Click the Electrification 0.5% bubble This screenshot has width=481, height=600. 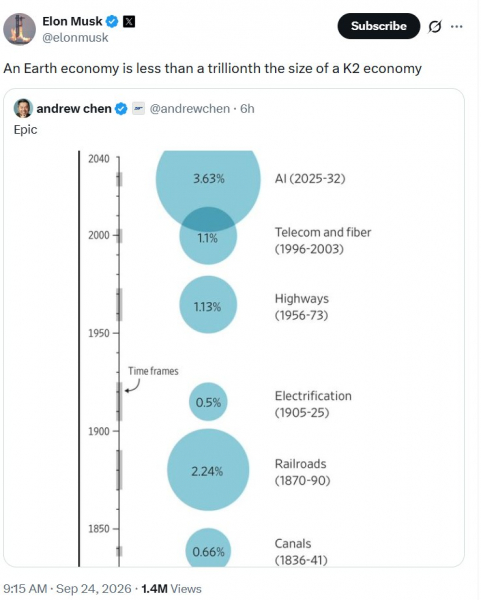click(x=208, y=402)
